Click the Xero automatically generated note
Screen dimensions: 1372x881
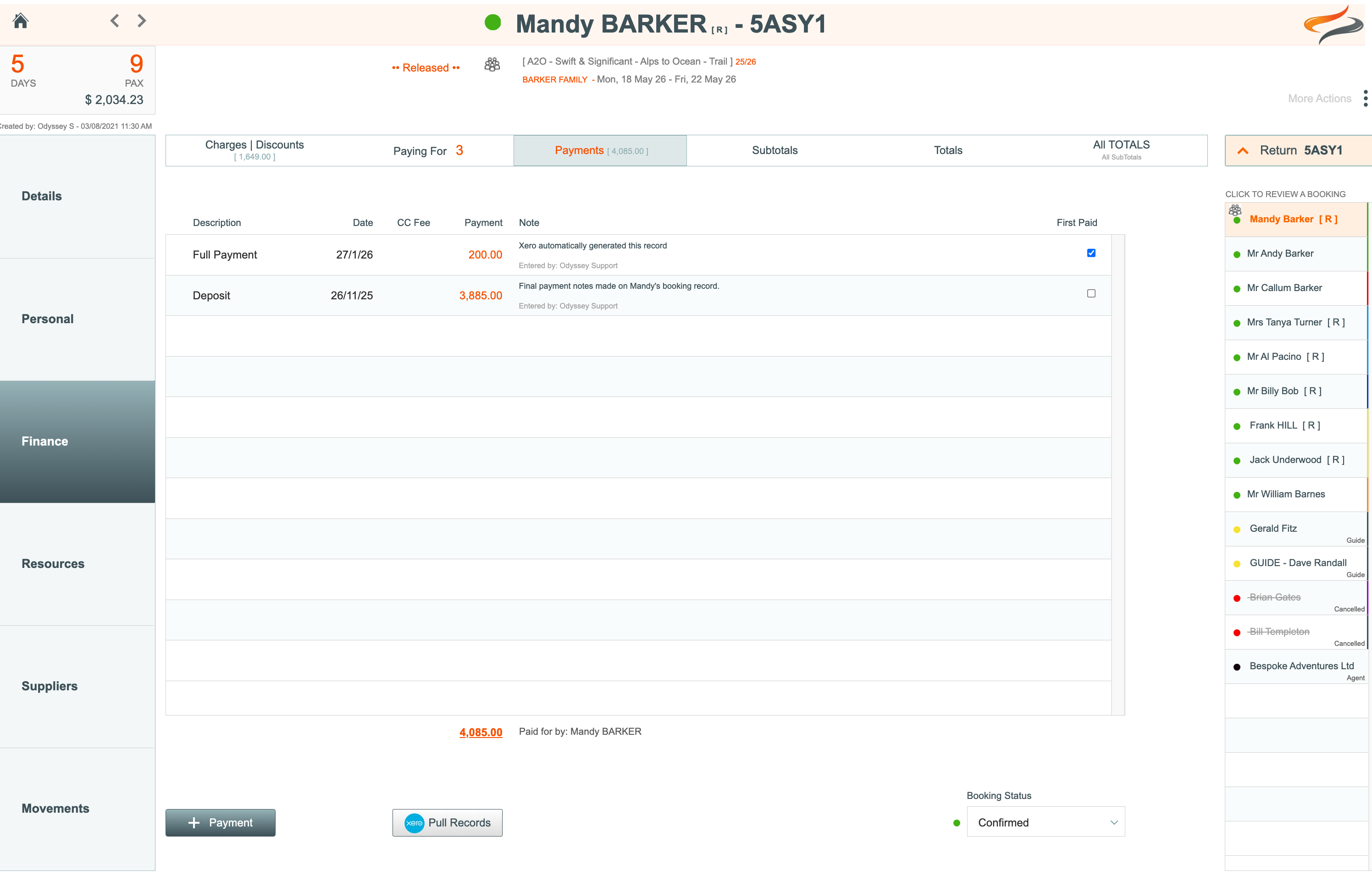pyautogui.click(x=593, y=246)
